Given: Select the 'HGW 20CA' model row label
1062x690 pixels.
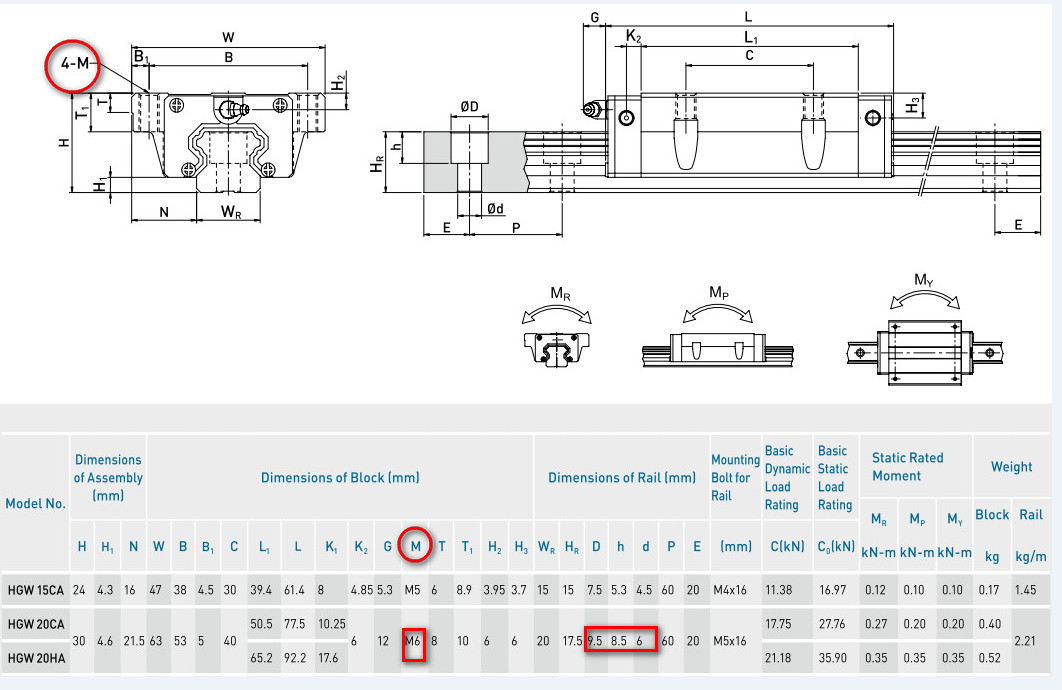Looking at the screenshot, I should [x=36, y=624].
